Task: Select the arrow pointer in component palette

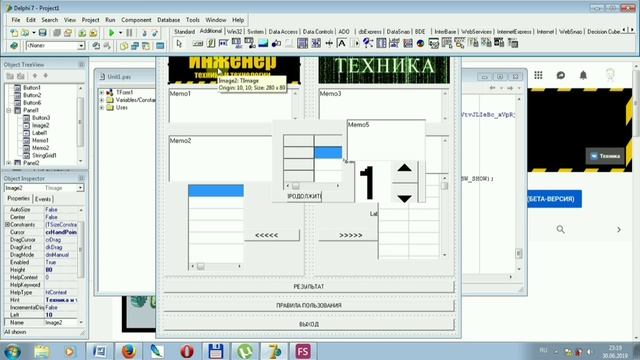Action: pyautogui.click(x=179, y=43)
